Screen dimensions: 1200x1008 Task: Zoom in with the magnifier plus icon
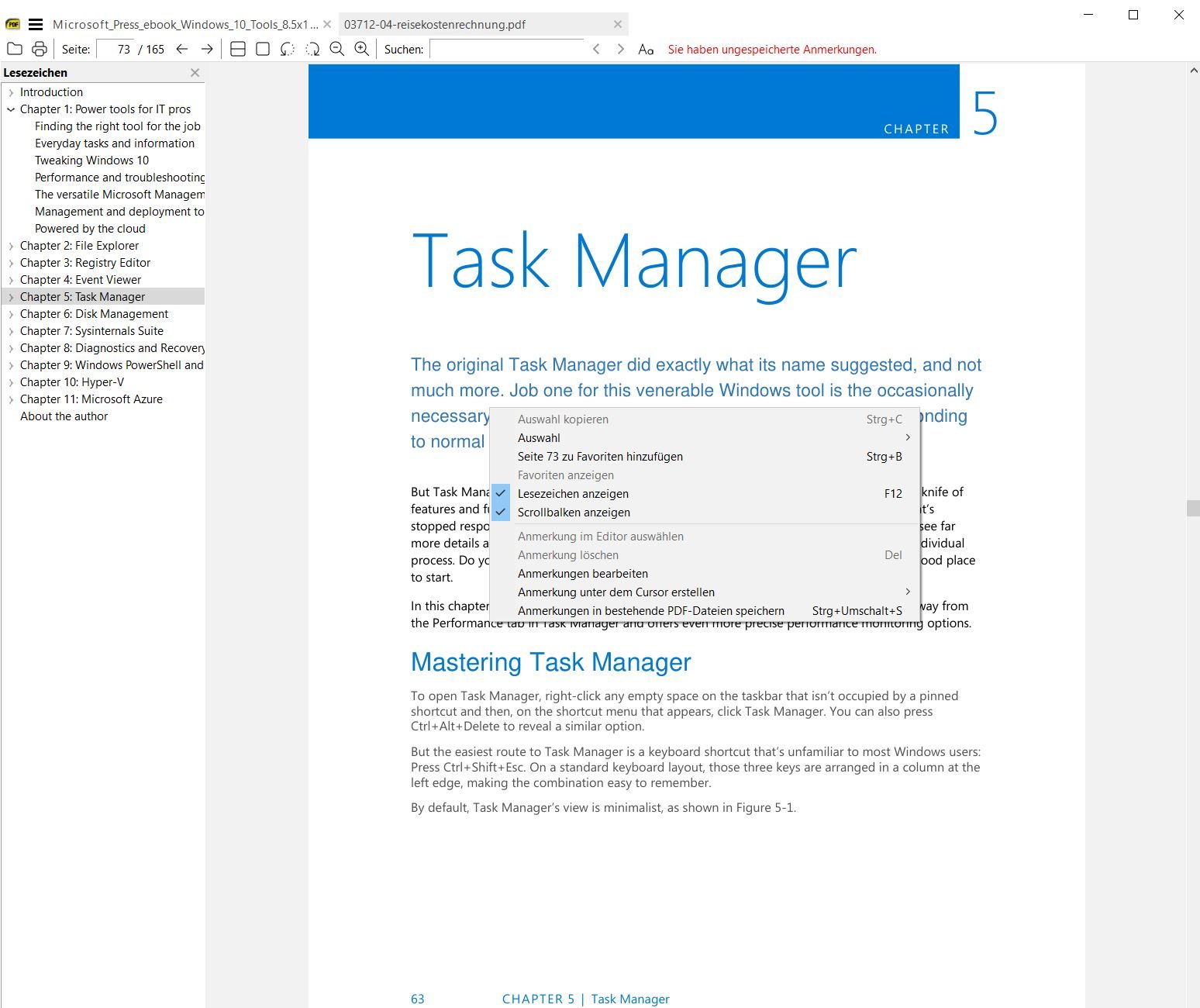(x=362, y=49)
